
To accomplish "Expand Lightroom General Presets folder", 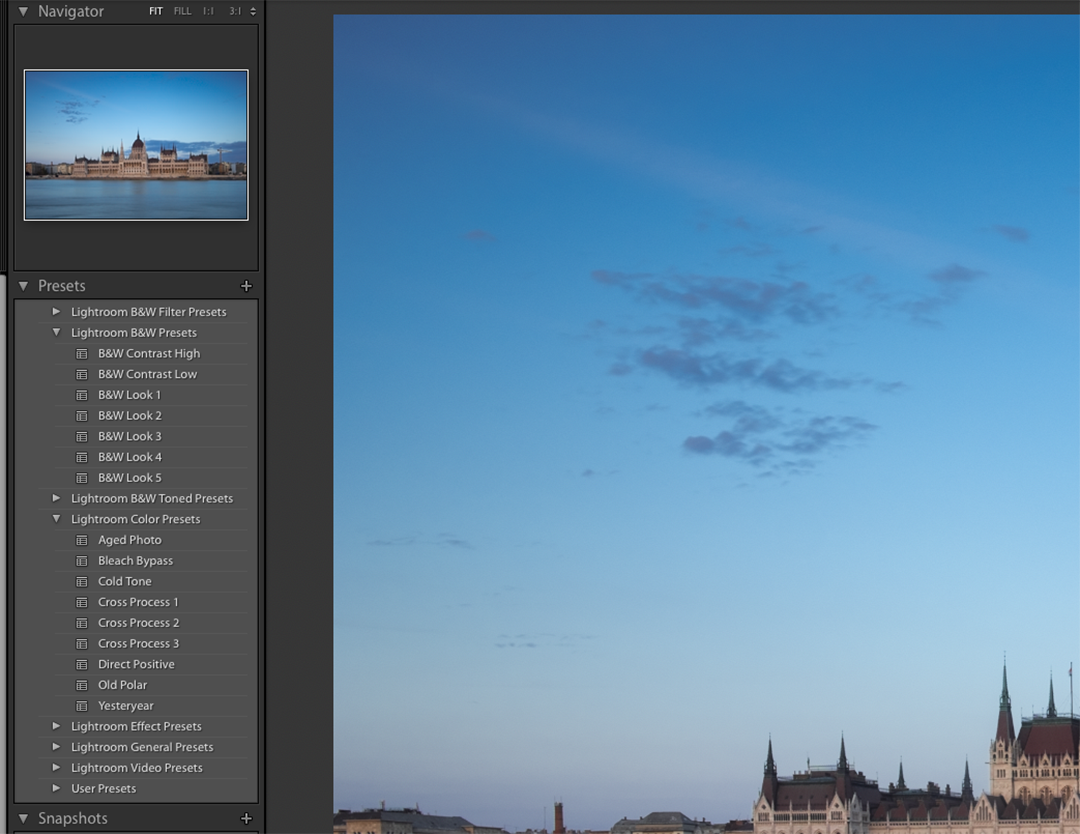I will [x=56, y=747].
